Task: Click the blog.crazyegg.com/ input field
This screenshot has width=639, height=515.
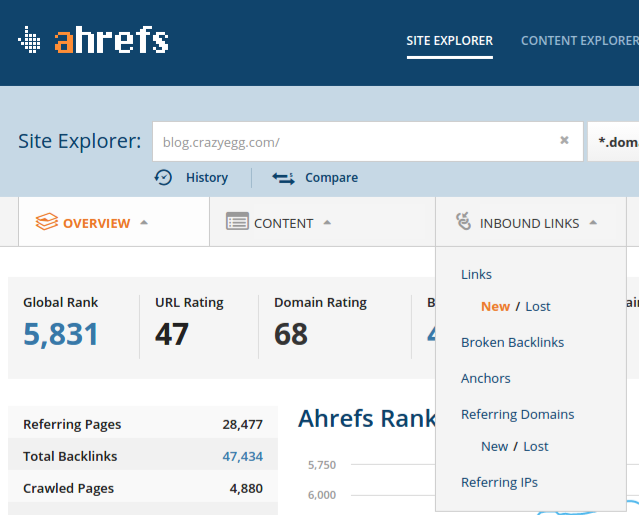Action: click(368, 142)
